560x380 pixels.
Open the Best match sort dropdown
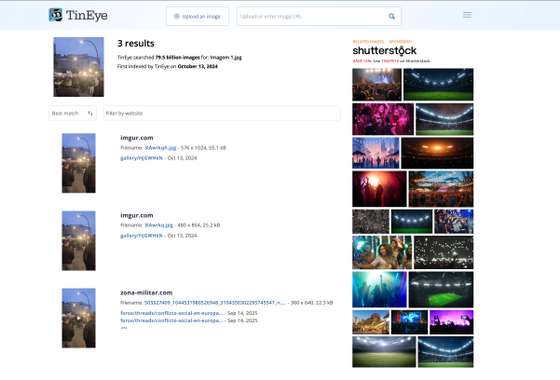click(x=72, y=113)
